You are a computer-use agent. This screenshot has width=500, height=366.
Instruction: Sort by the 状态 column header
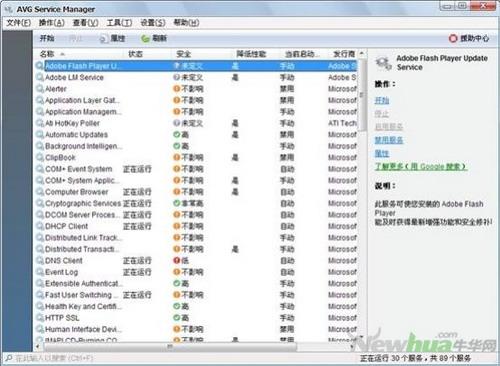point(135,54)
